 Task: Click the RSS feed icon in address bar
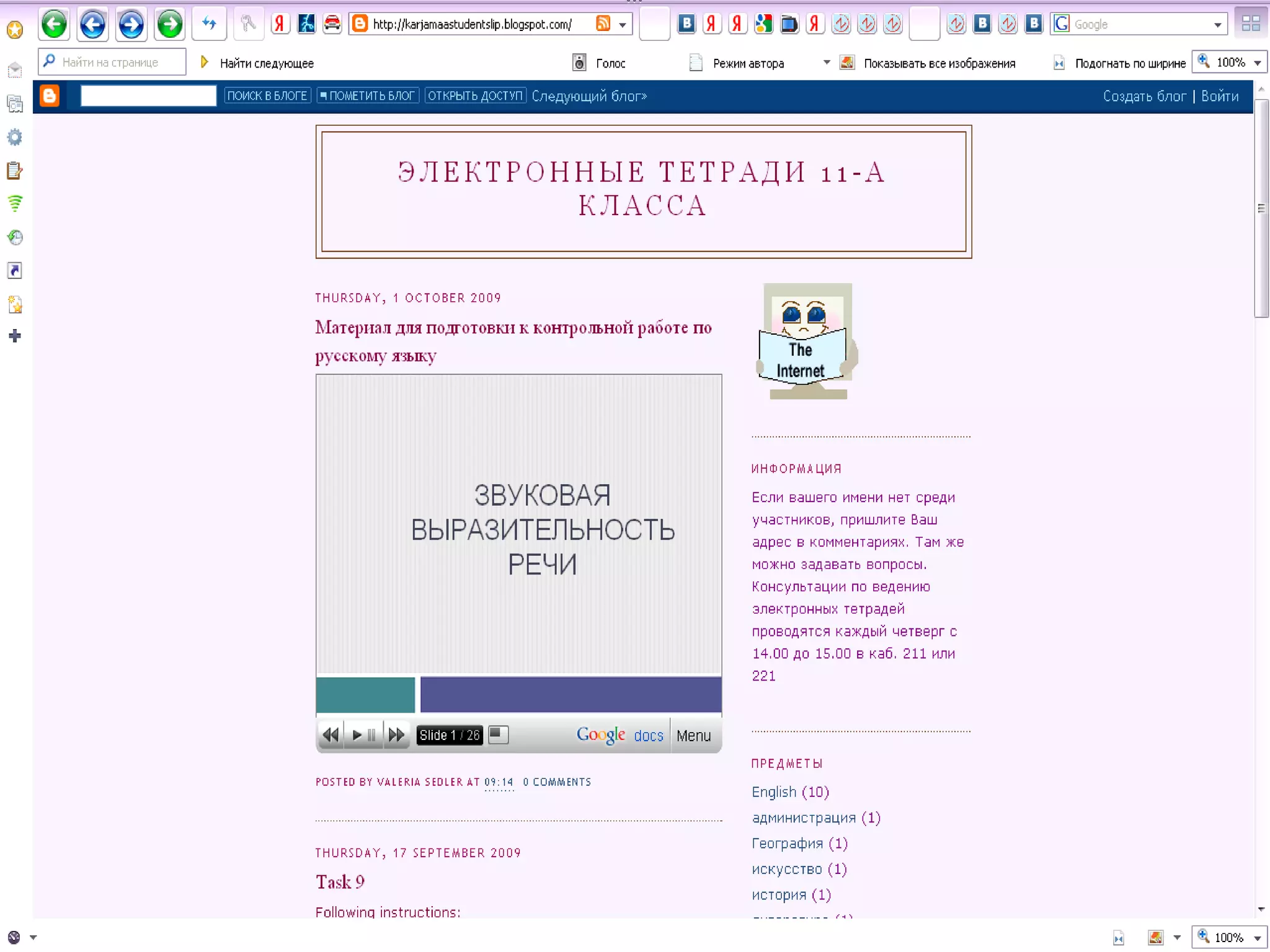click(x=603, y=24)
